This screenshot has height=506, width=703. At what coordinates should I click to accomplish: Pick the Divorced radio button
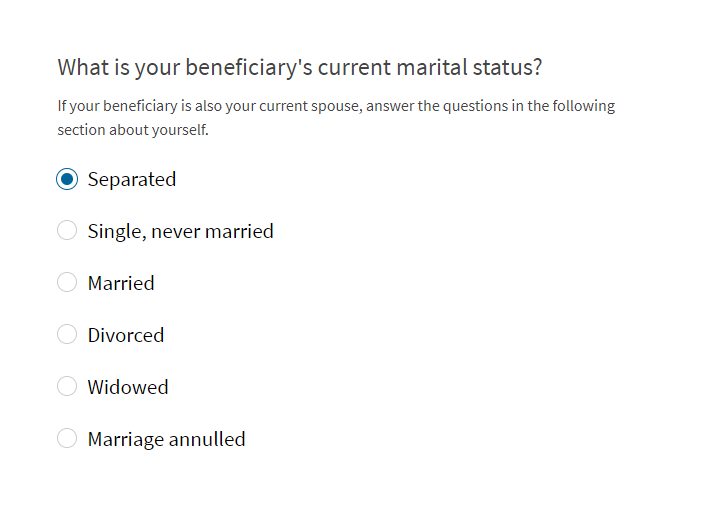[x=67, y=334]
